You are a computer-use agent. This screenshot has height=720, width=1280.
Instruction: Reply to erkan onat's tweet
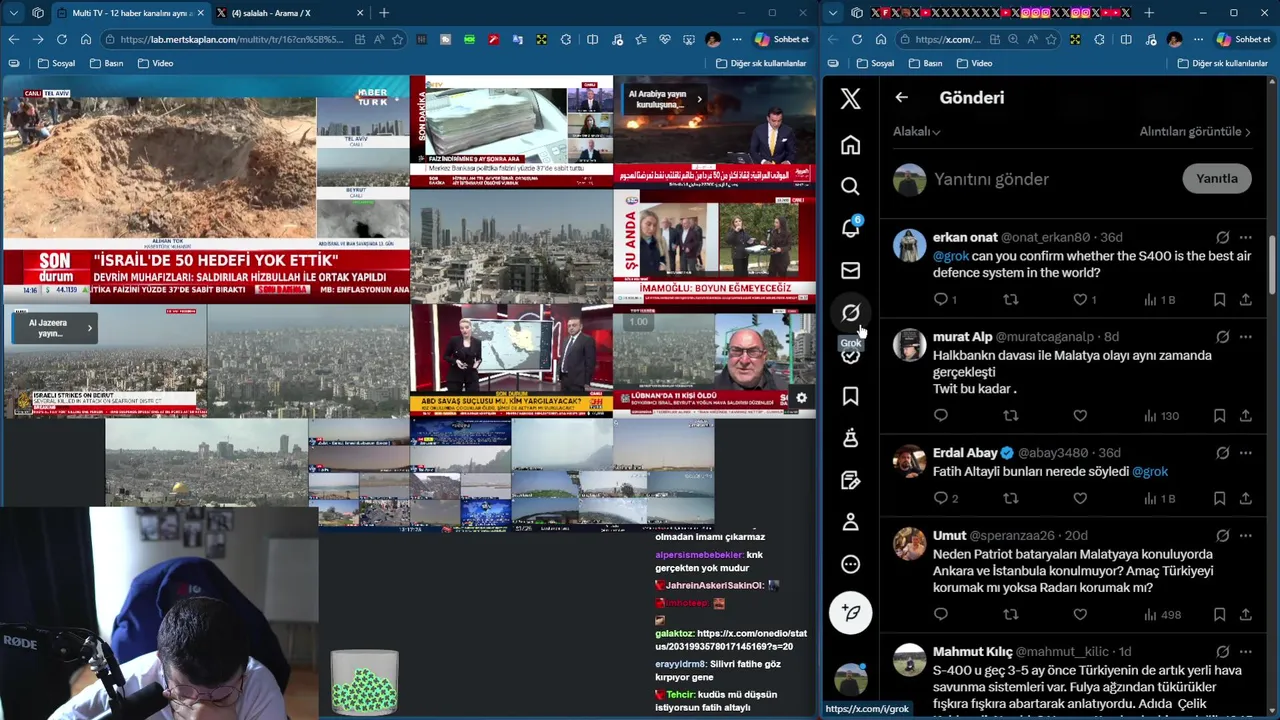940,299
